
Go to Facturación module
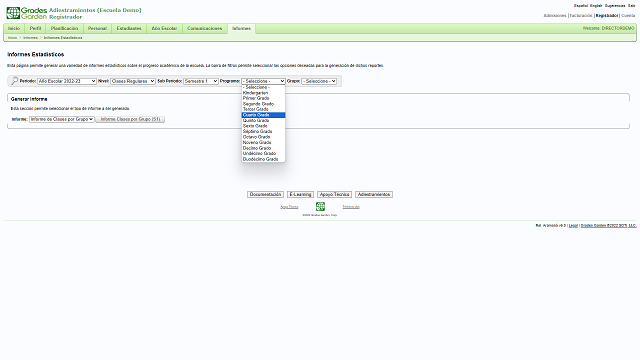(581, 16)
